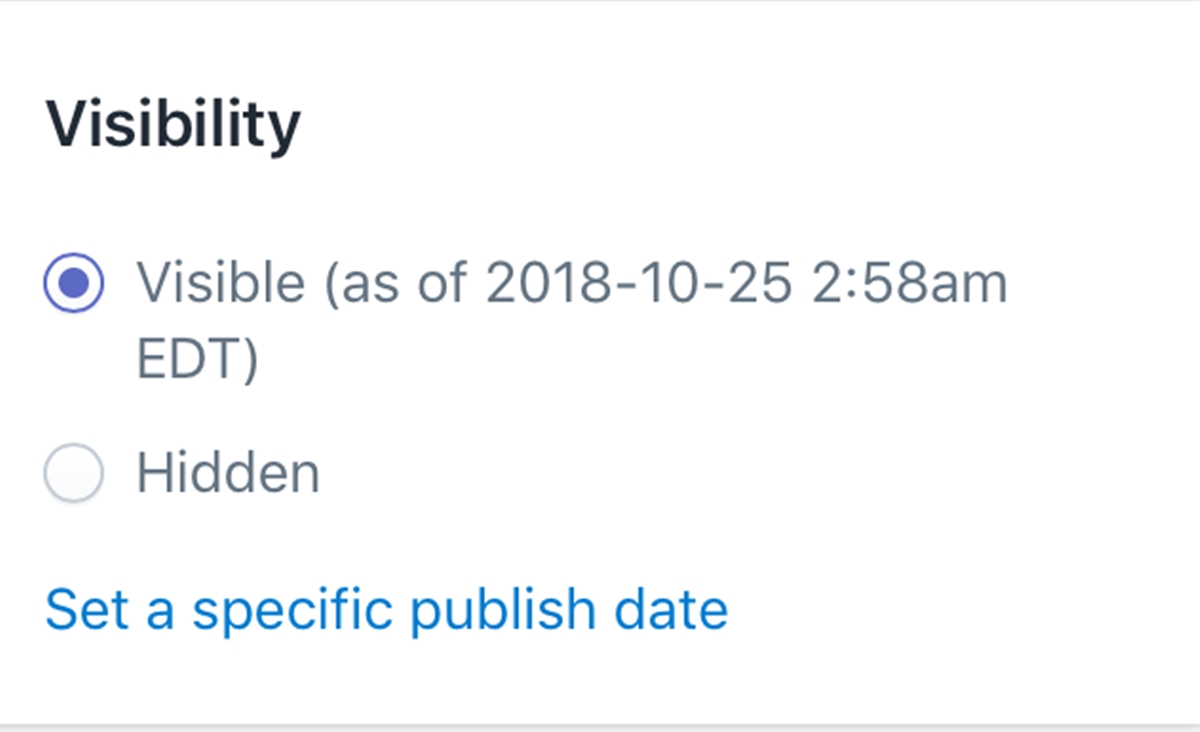Mark visibility as Hidden

coord(73,472)
